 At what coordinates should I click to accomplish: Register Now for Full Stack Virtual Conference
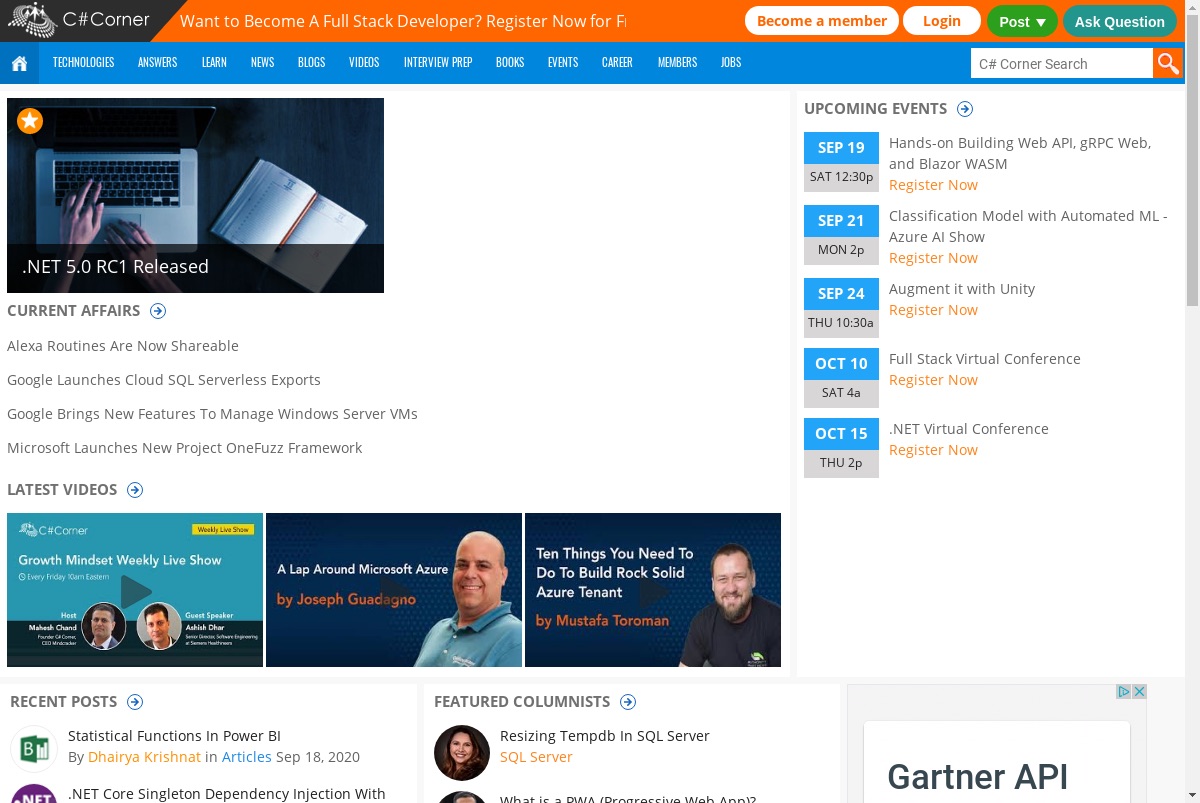click(933, 380)
